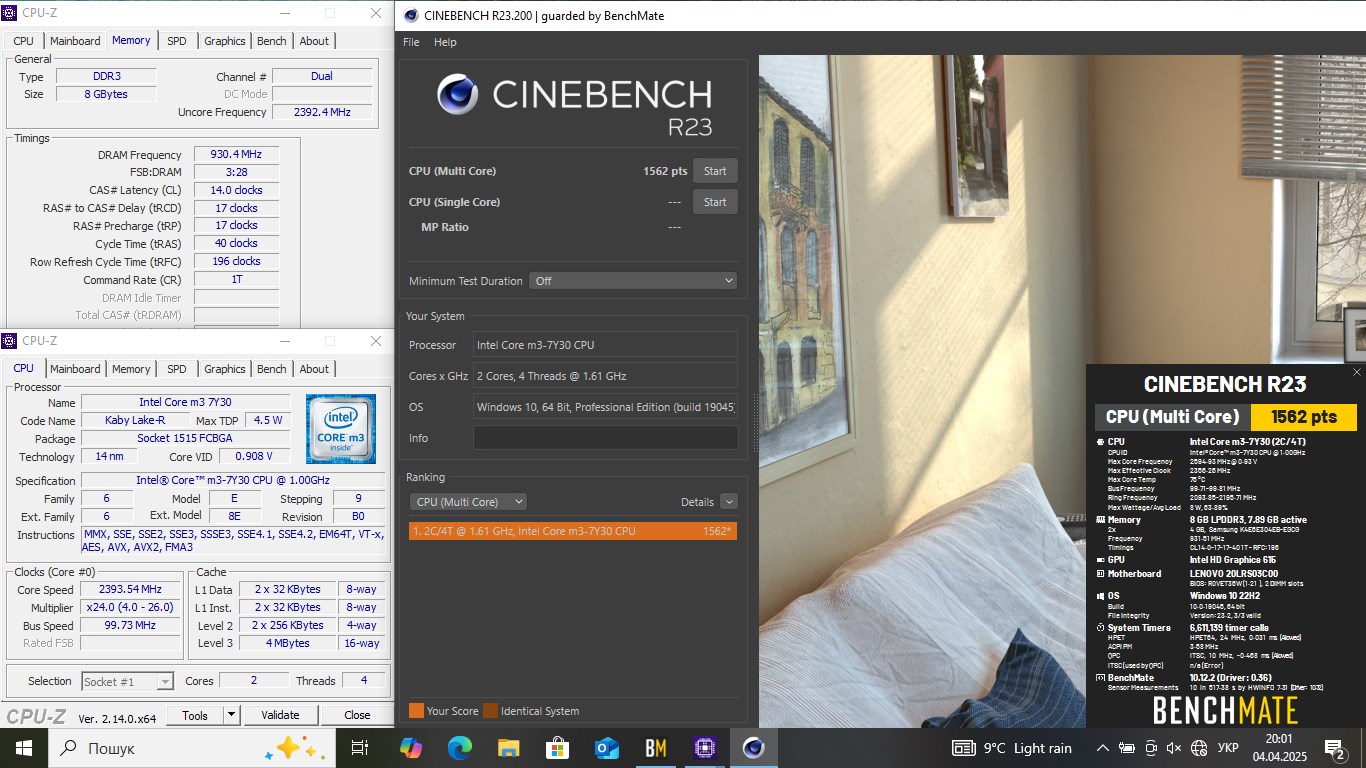The height and width of the screenshot is (768, 1366).
Task: Open the SPD tab in the CPU-Z window showing Timings
Action: click(177, 41)
